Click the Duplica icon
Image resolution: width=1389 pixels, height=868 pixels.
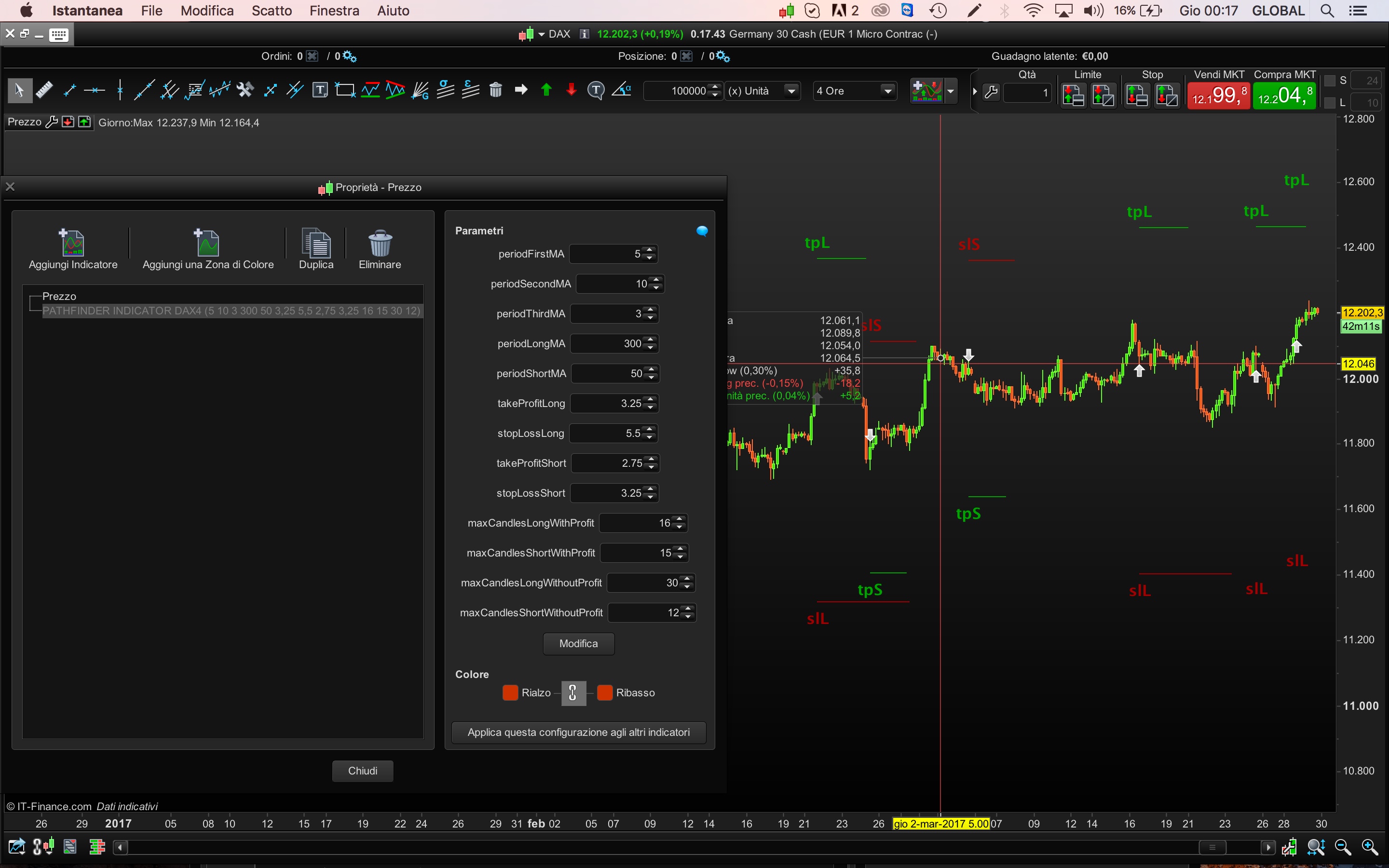pos(316,243)
